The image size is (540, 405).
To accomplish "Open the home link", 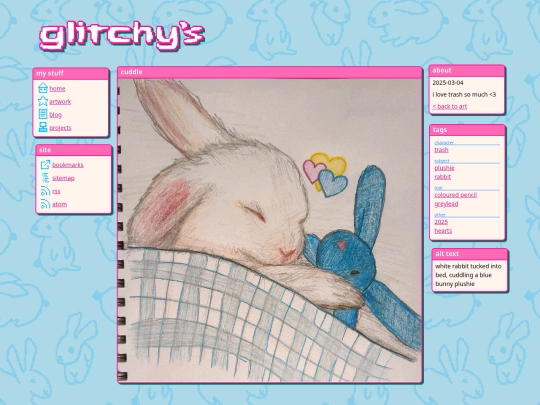I will [57, 89].
